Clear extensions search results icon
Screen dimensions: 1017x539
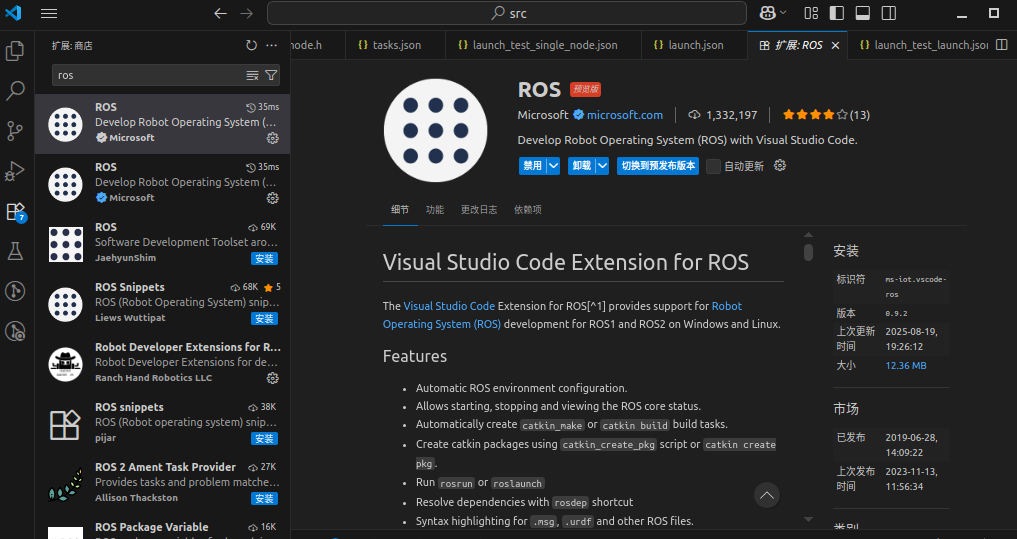252,75
